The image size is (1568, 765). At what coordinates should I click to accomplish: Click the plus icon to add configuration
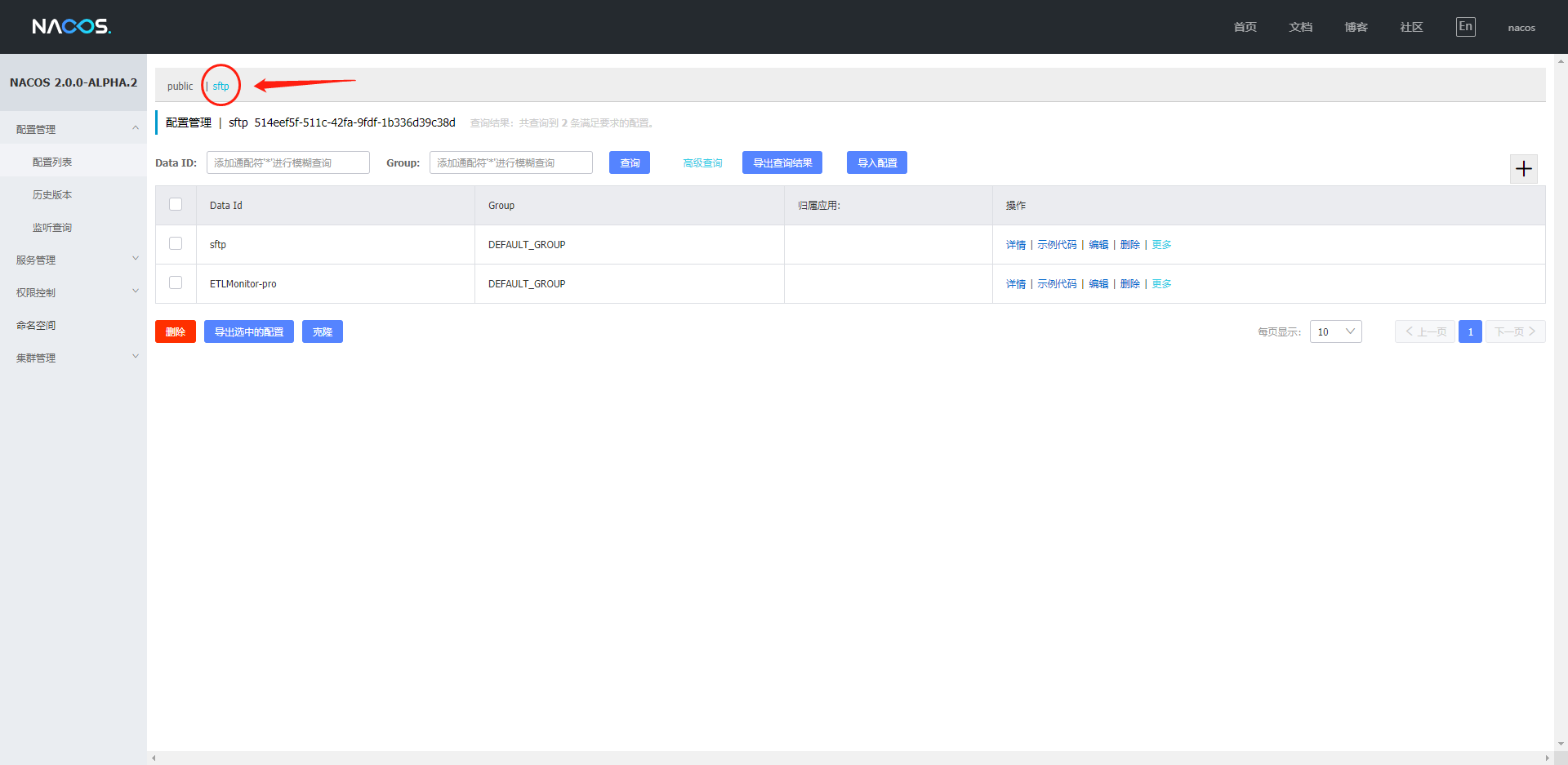(x=1523, y=169)
